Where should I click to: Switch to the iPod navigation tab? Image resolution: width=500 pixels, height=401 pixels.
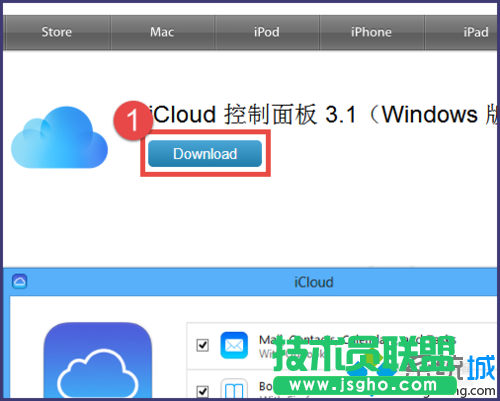point(267,32)
